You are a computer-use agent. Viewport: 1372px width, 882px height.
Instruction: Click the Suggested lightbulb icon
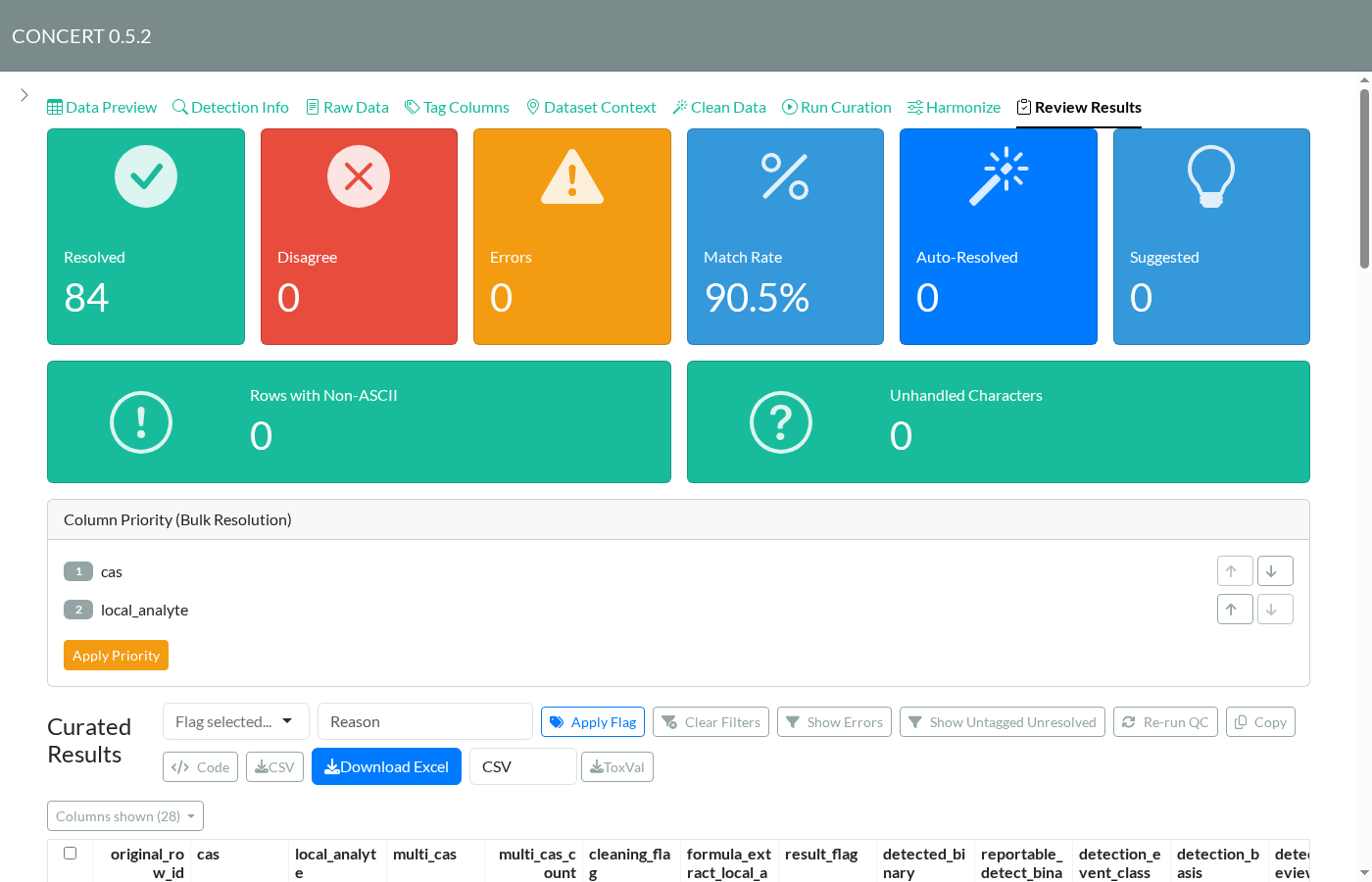(x=1211, y=176)
